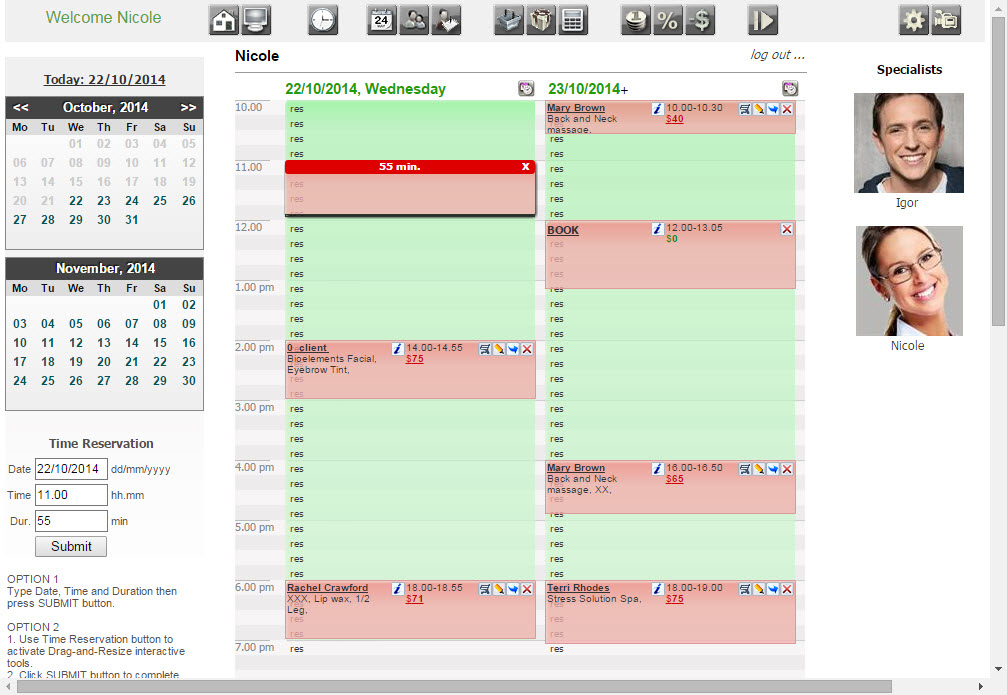
Task: Click the percent discount icon
Action: 667,20
